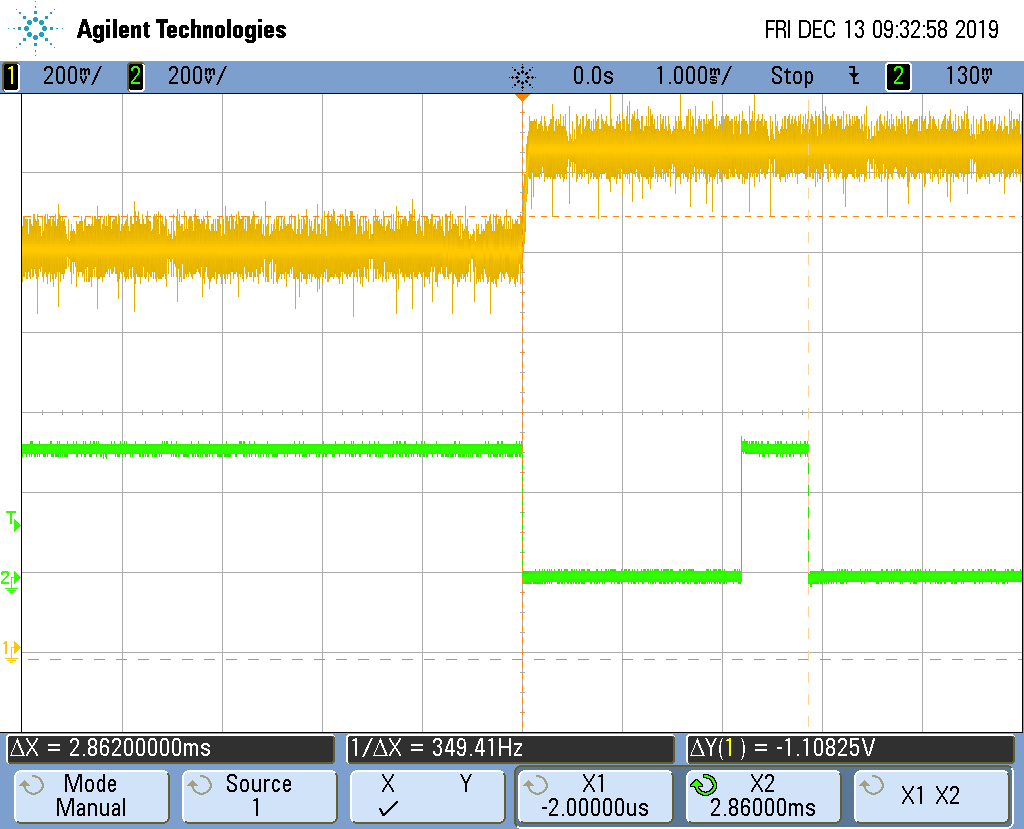1024x829 pixels.
Task: Select the X1 X2 linked cursors softkey
Action: click(x=931, y=796)
